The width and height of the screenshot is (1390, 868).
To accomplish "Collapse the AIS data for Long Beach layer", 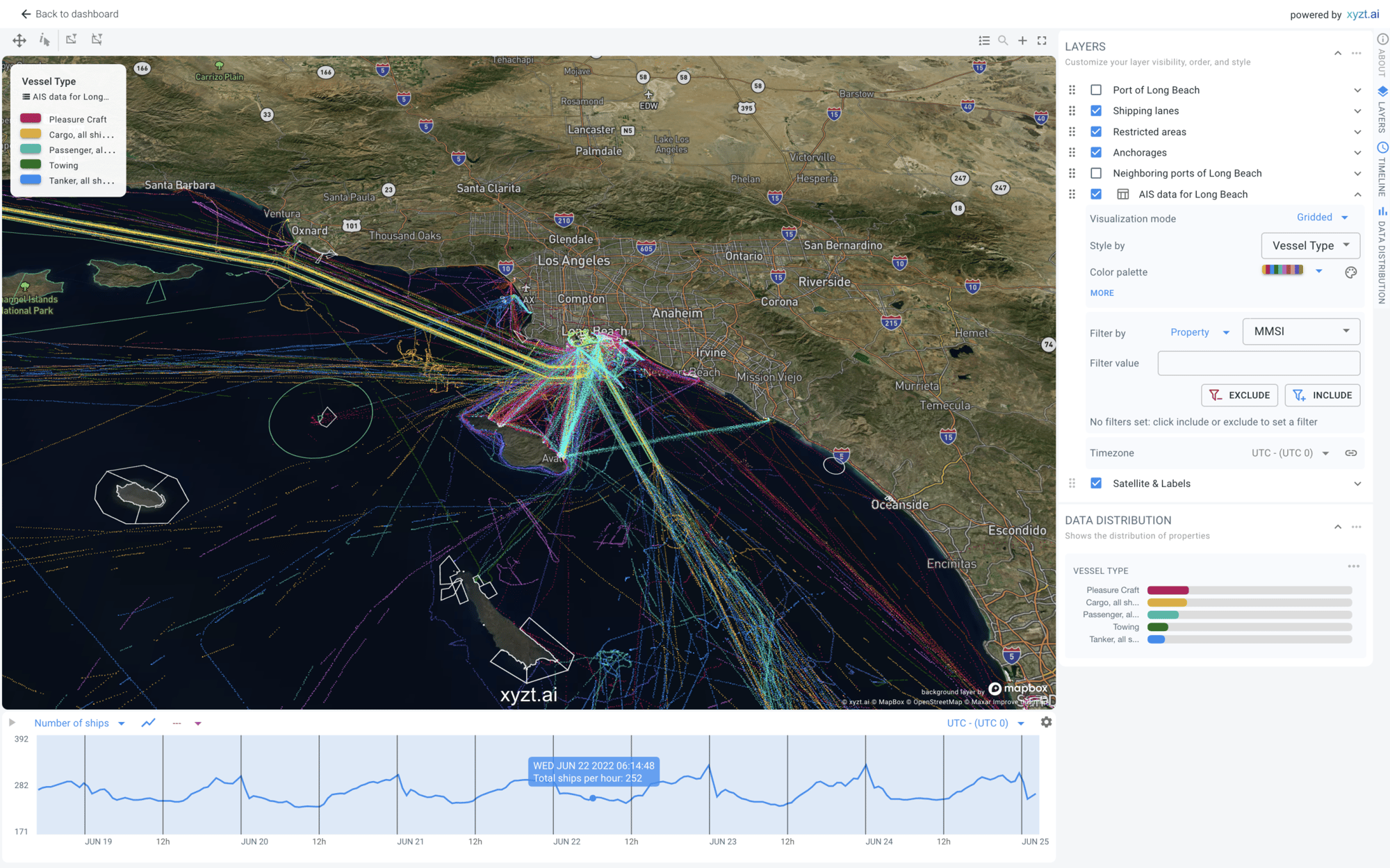I will coord(1357,195).
